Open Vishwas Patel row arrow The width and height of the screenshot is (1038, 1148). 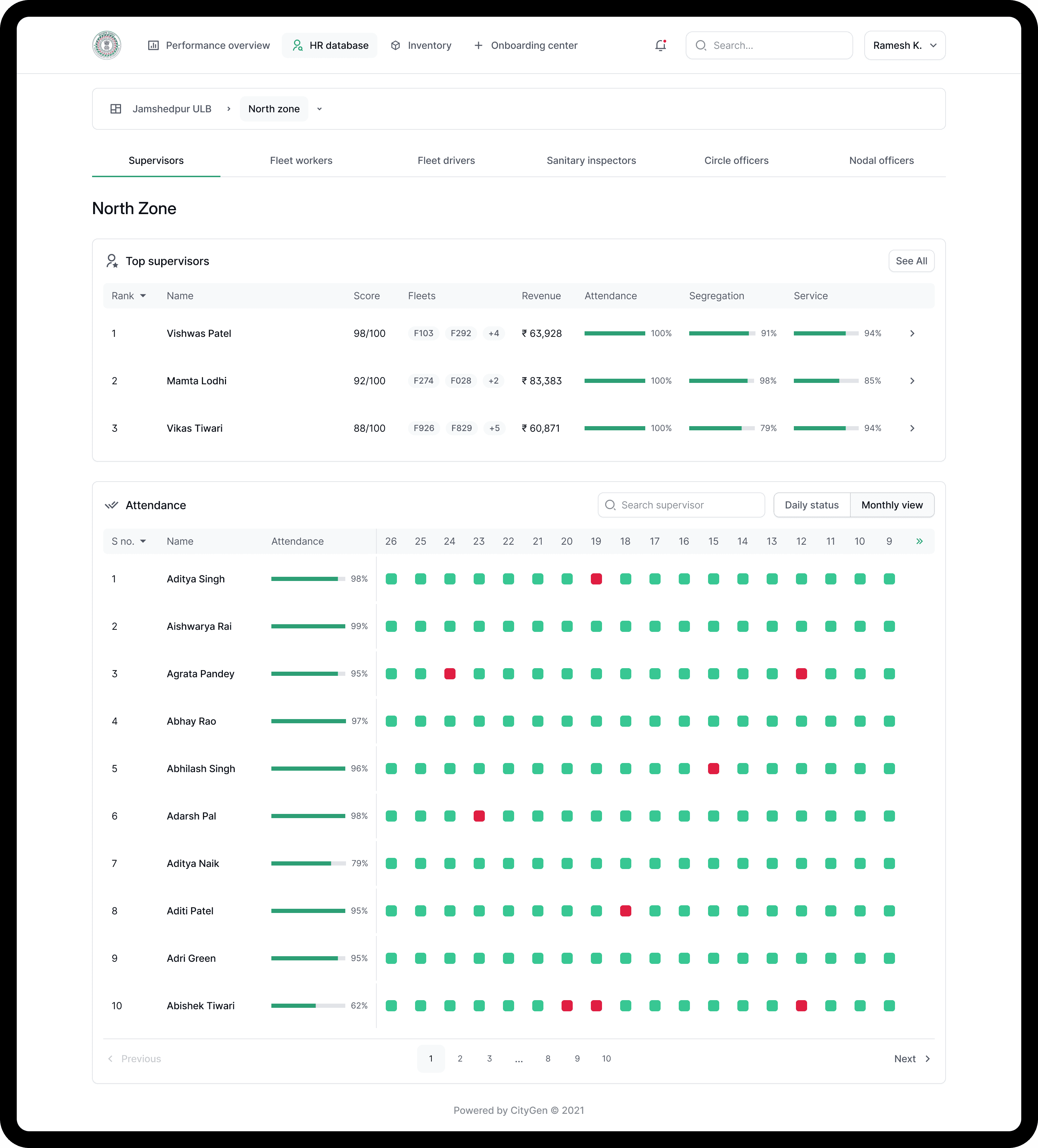tap(912, 334)
